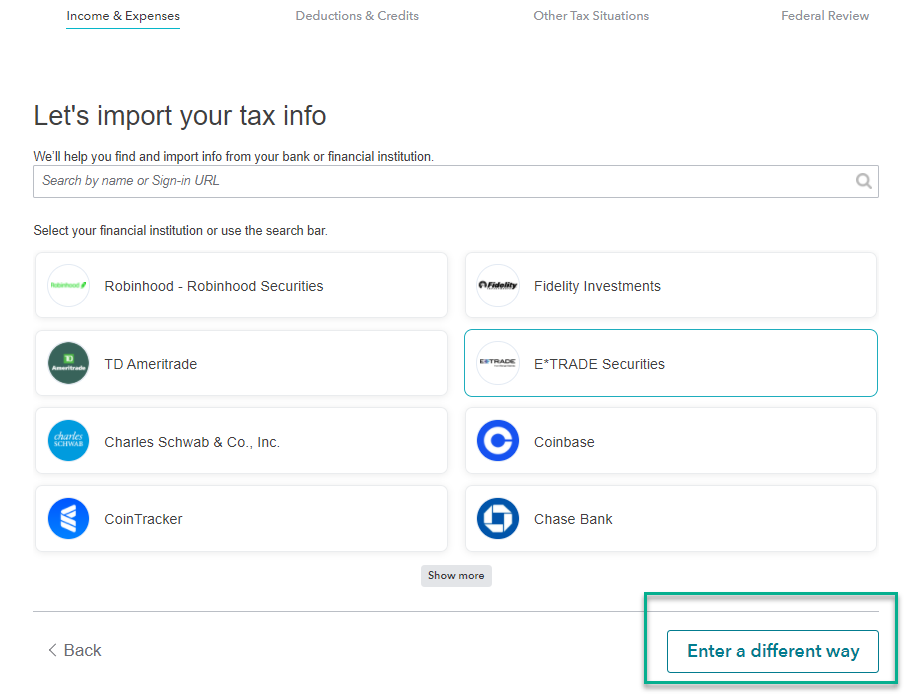Choose E*TRADE Securities institution
This screenshot has width=909, height=696.
pos(671,363)
